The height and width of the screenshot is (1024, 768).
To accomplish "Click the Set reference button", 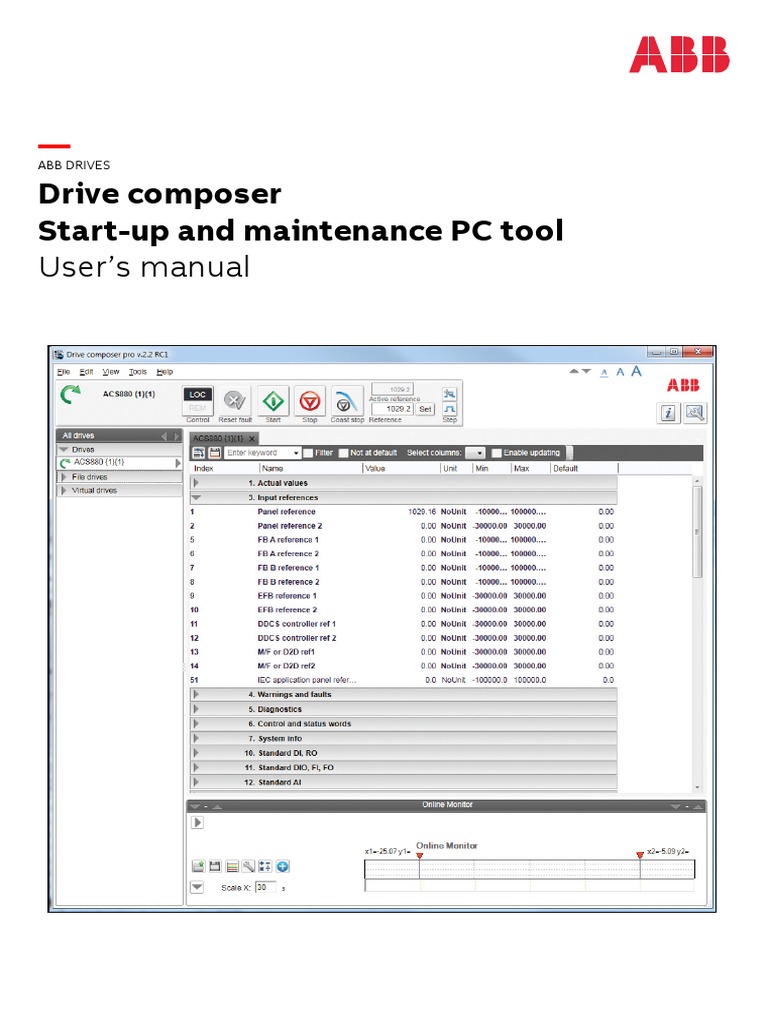I will (425, 409).
